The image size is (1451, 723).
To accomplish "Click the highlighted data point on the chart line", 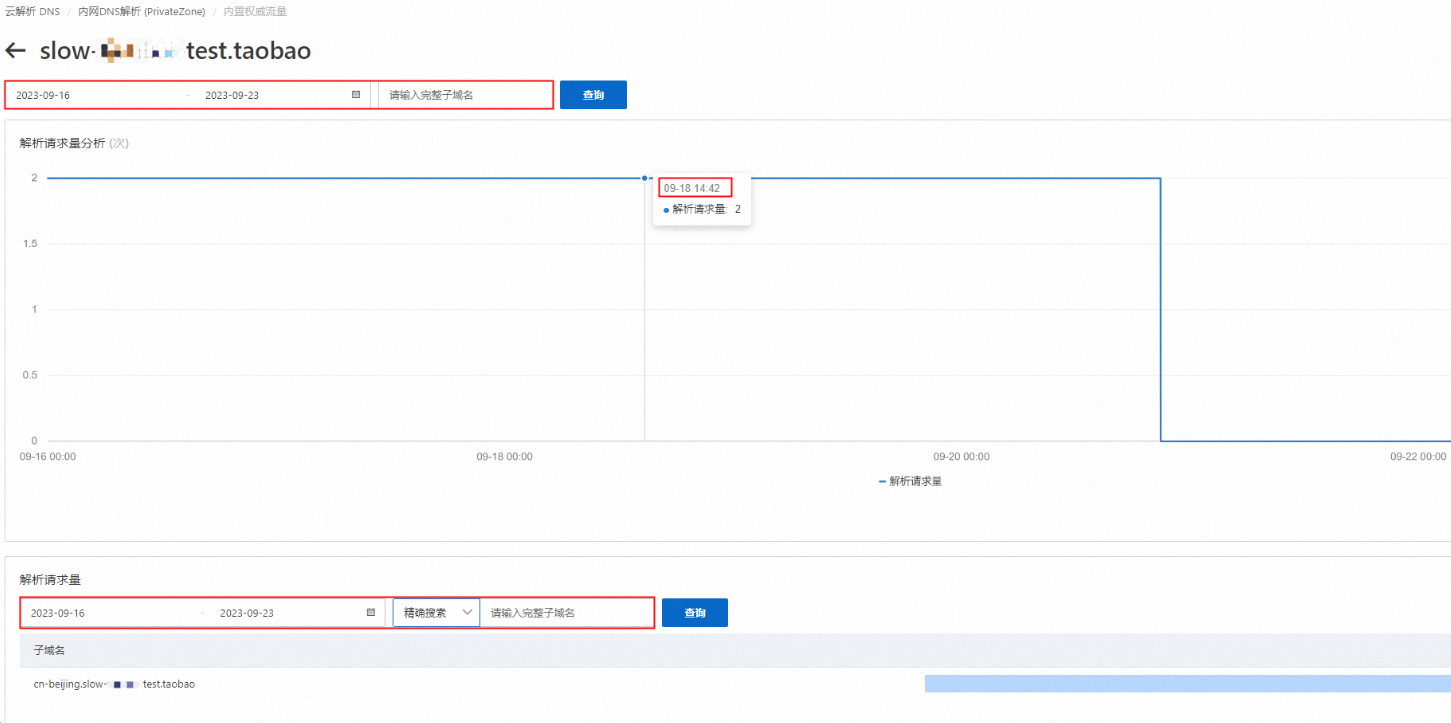I will pyautogui.click(x=645, y=178).
